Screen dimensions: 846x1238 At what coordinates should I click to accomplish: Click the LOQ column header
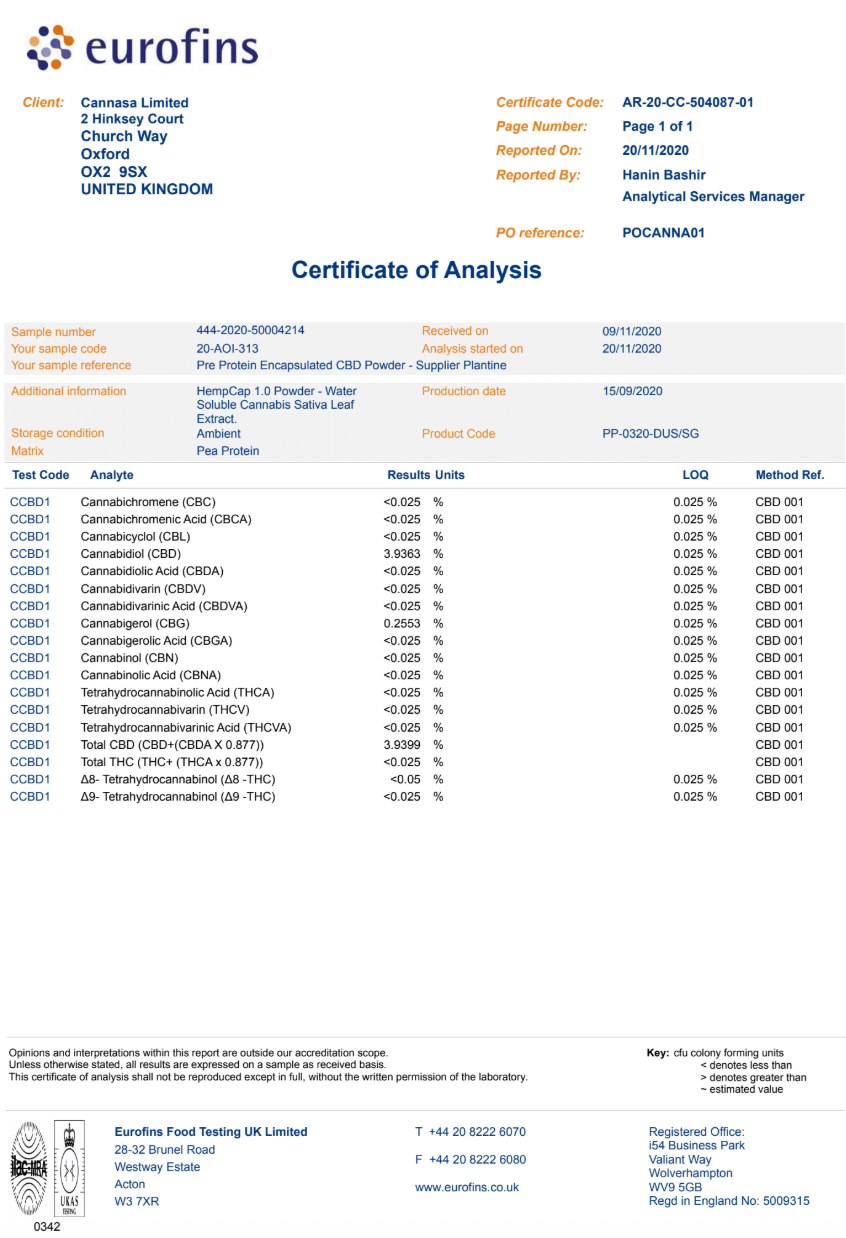click(x=695, y=475)
